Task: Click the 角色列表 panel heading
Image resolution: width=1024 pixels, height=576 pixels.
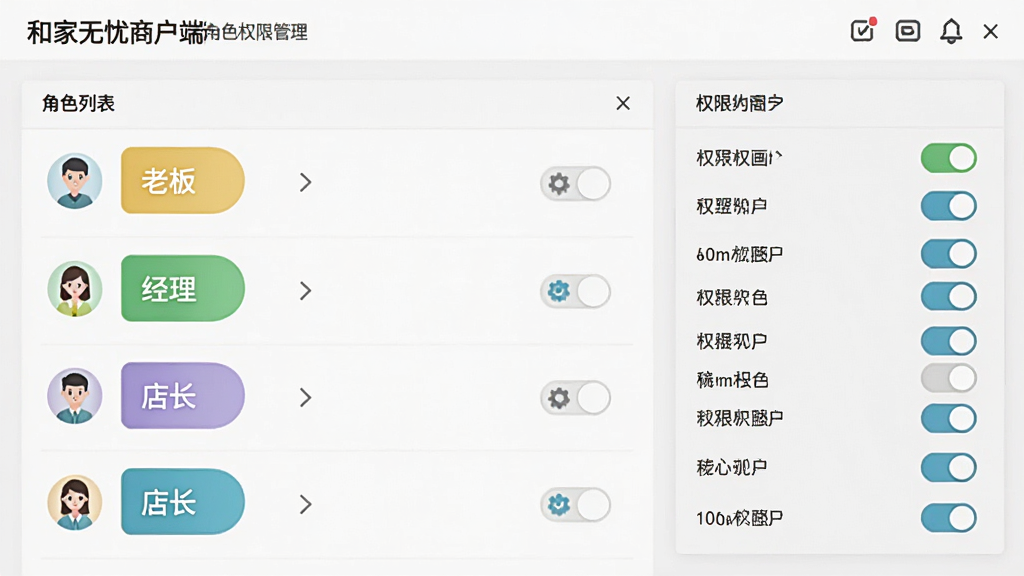Action: [78, 103]
